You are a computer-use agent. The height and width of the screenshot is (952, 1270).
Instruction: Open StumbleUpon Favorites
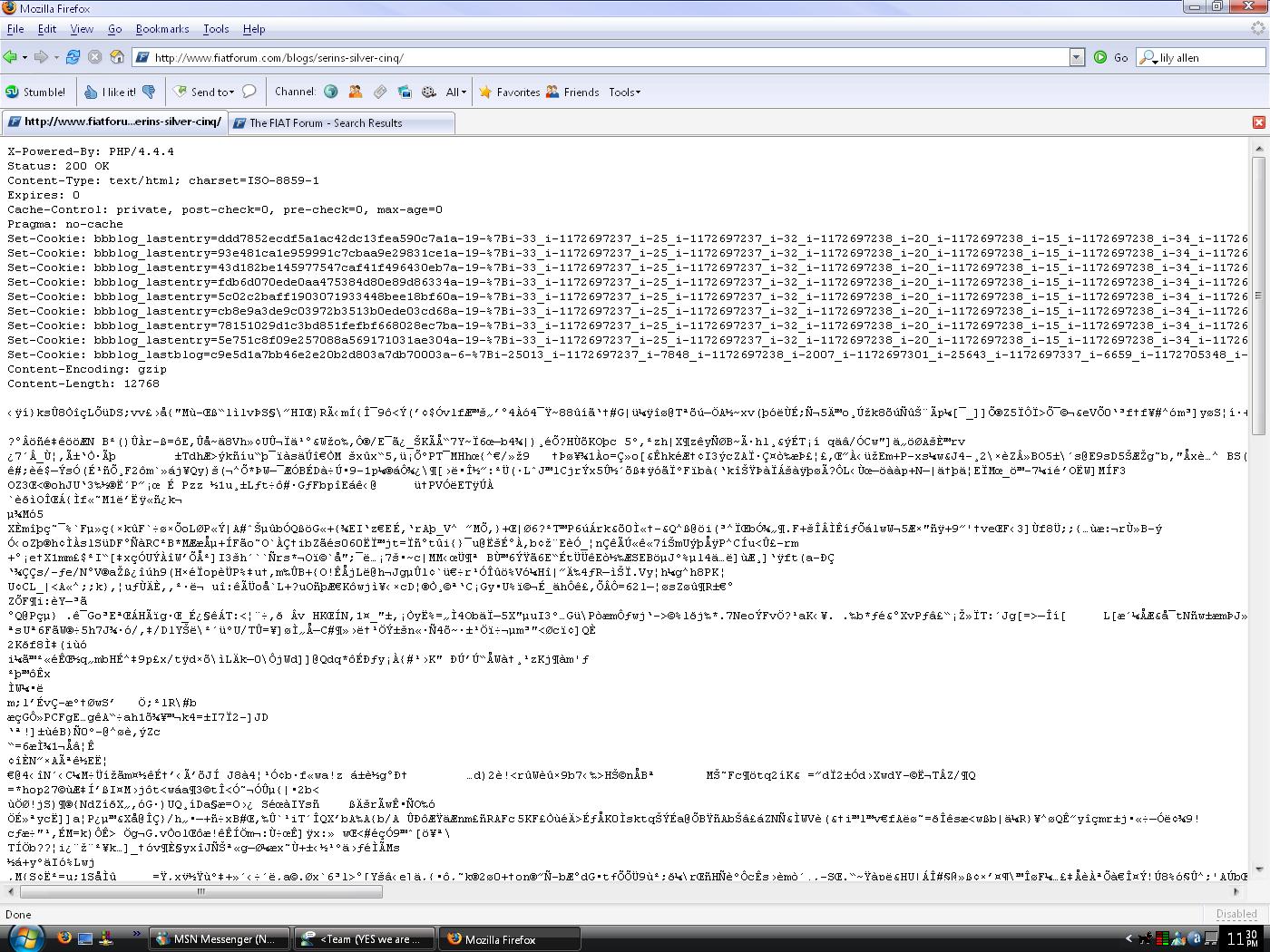(510, 92)
